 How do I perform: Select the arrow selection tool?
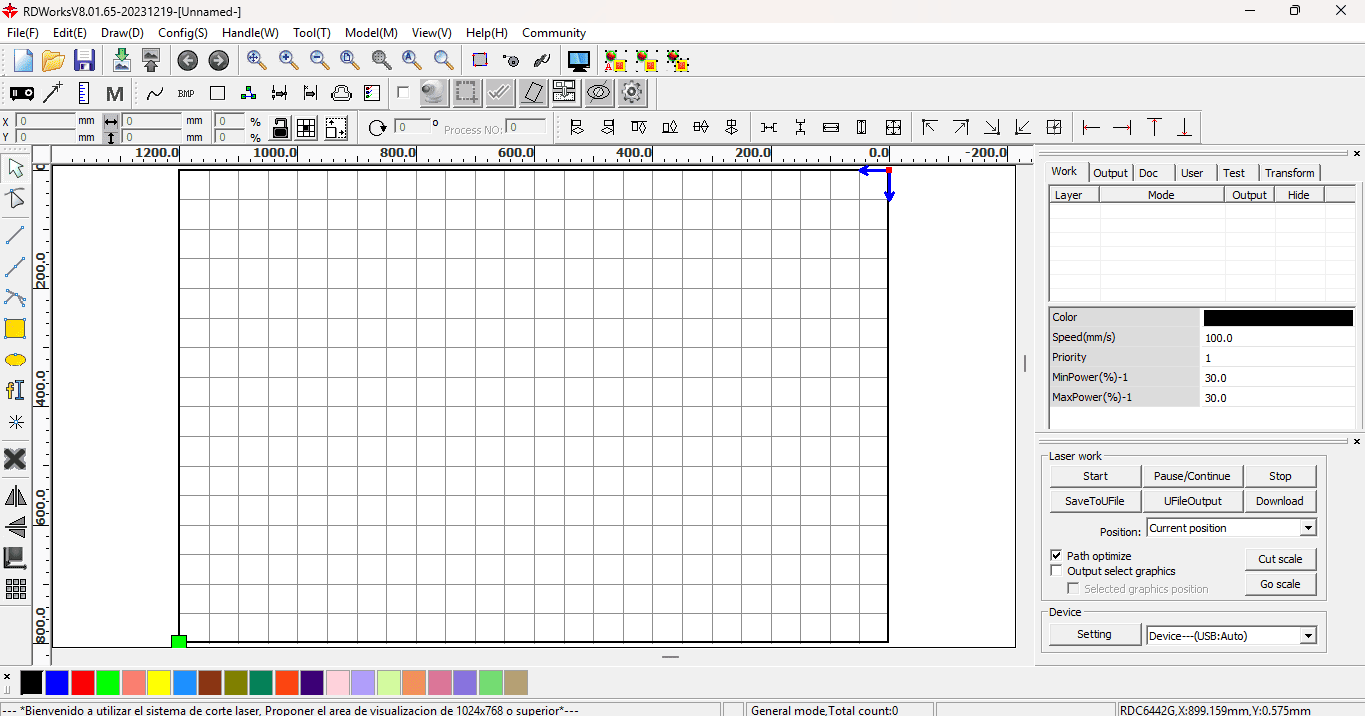click(x=15, y=167)
